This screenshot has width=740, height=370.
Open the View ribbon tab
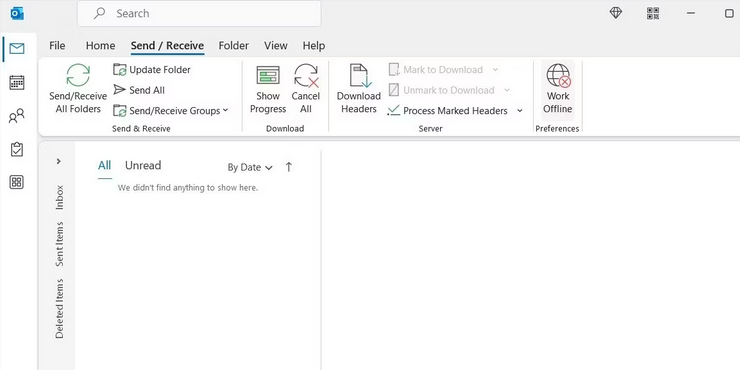(276, 46)
